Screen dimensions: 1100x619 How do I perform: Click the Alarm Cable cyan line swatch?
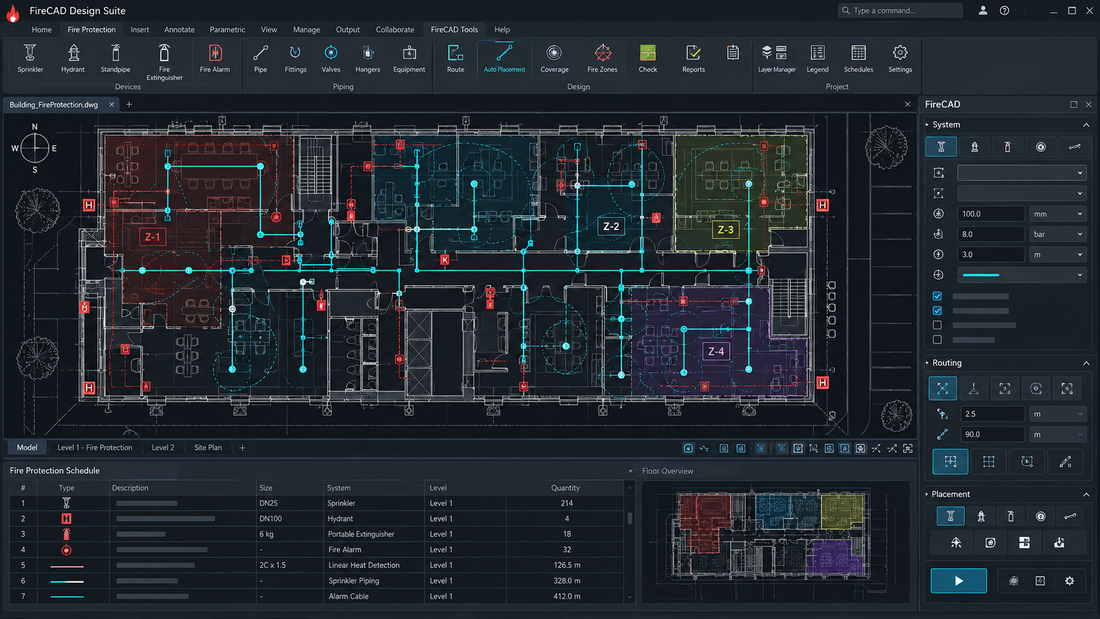[x=67, y=597]
